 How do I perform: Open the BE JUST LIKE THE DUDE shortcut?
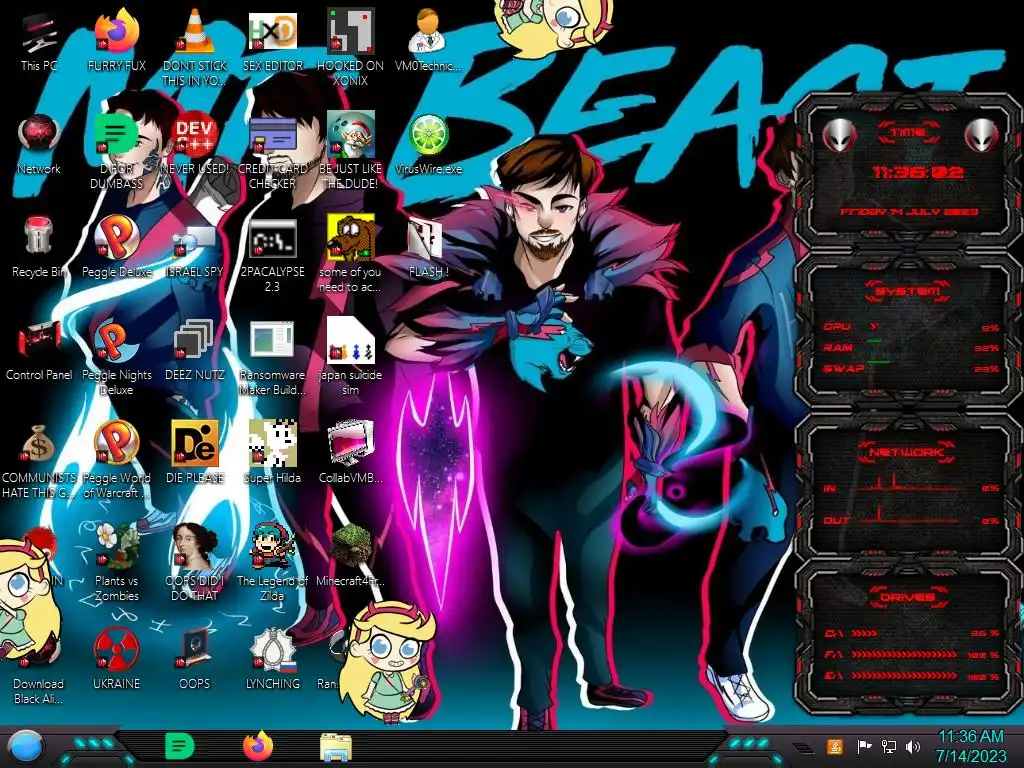coord(350,152)
